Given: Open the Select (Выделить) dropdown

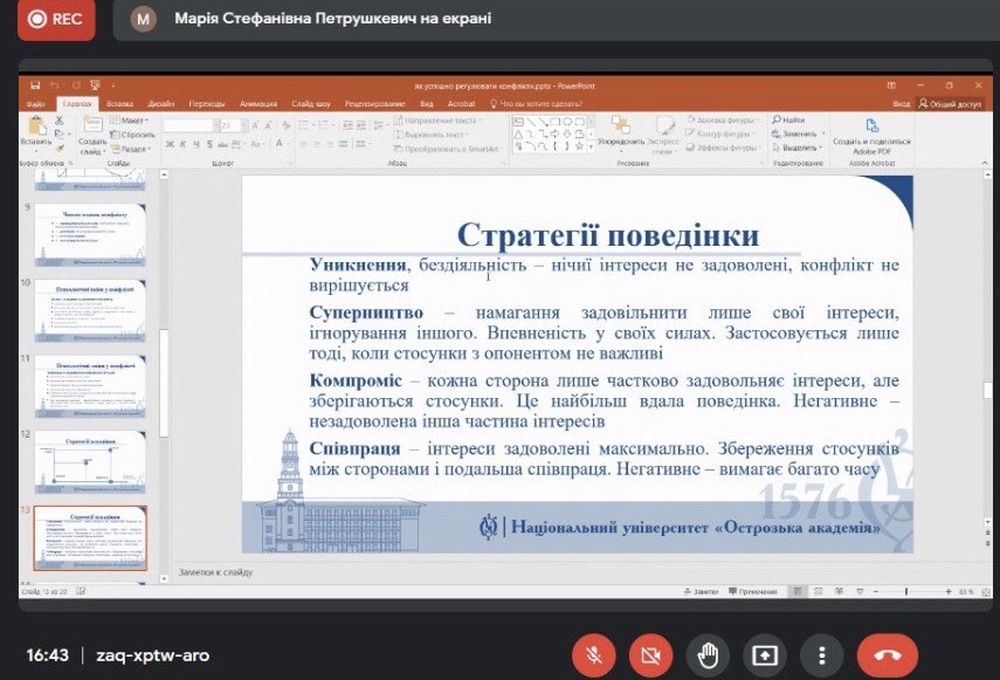Looking at the screenshot, I should (x=794, y=147).
